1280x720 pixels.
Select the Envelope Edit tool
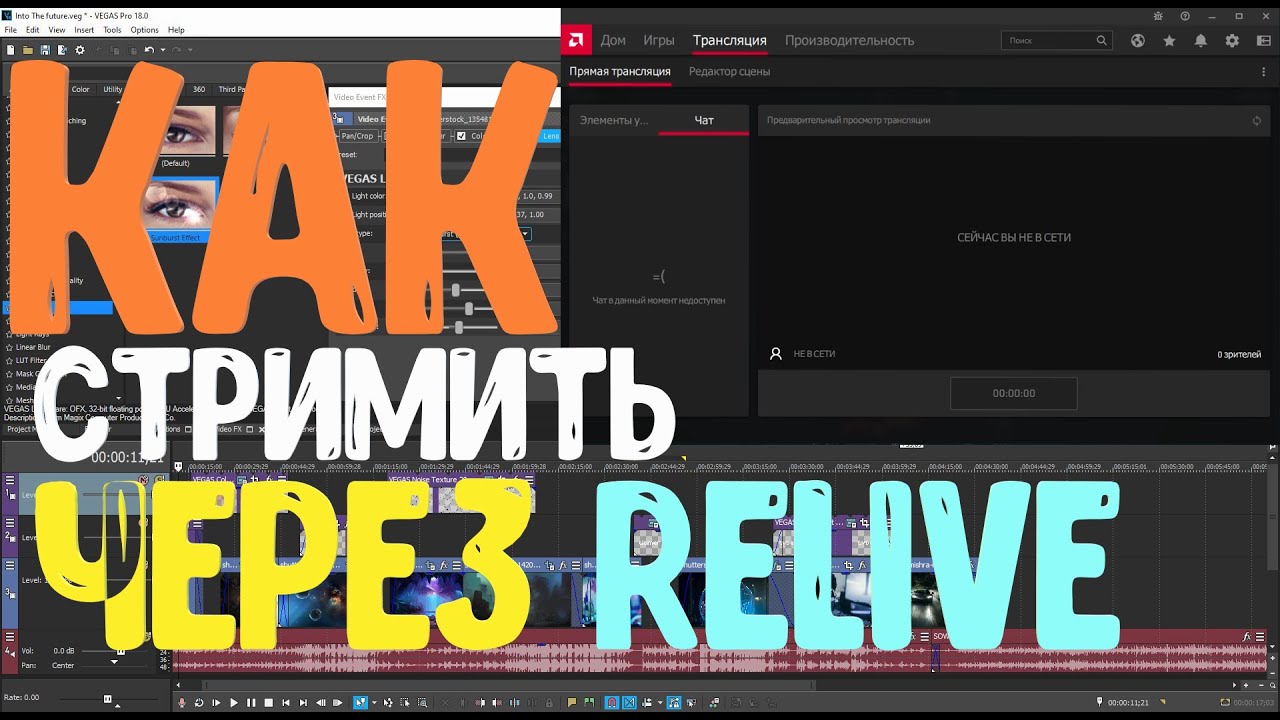click(388, 703)
